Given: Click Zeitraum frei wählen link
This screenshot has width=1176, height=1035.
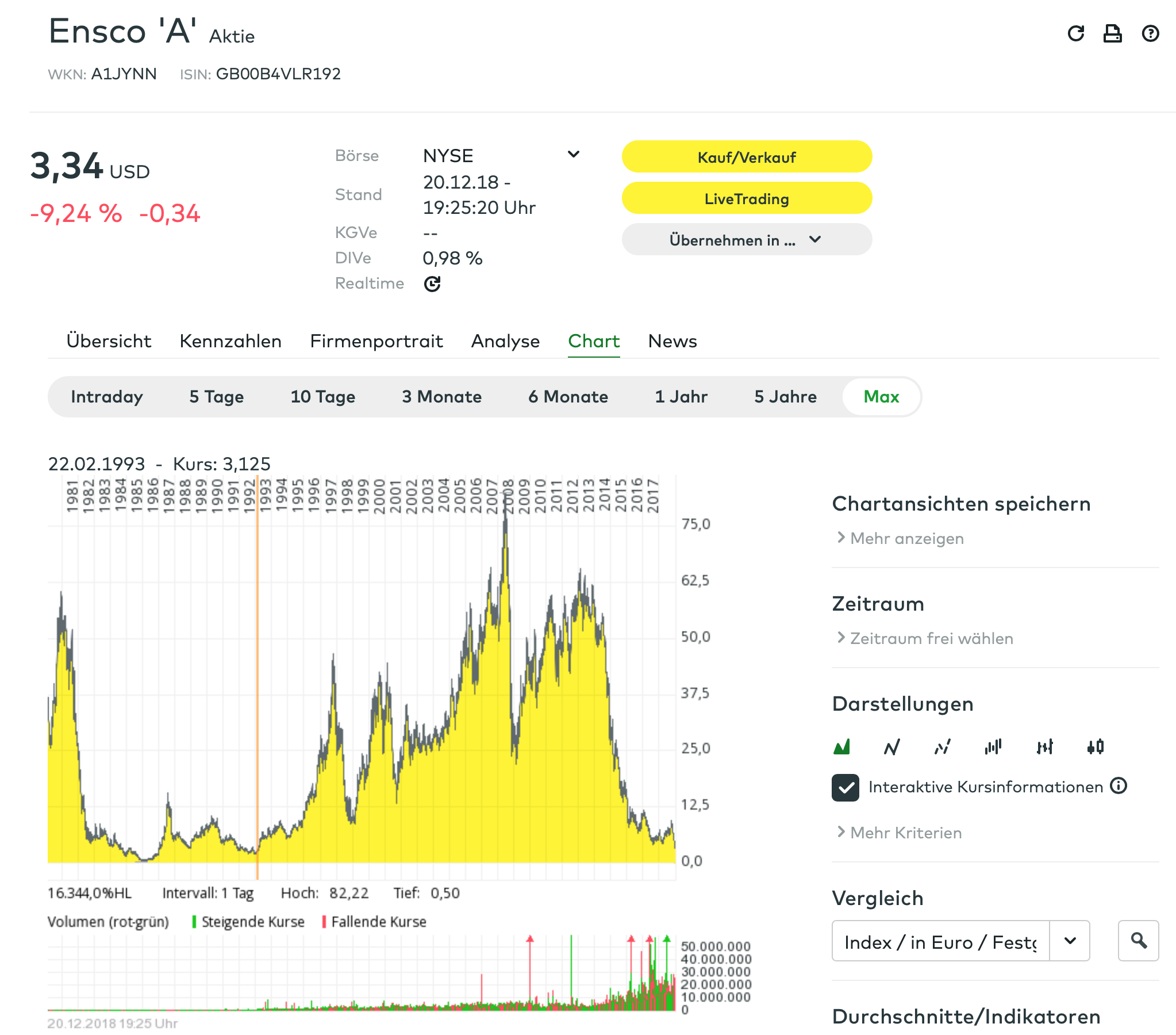Looking at the screenshot, I should point(931,638).
